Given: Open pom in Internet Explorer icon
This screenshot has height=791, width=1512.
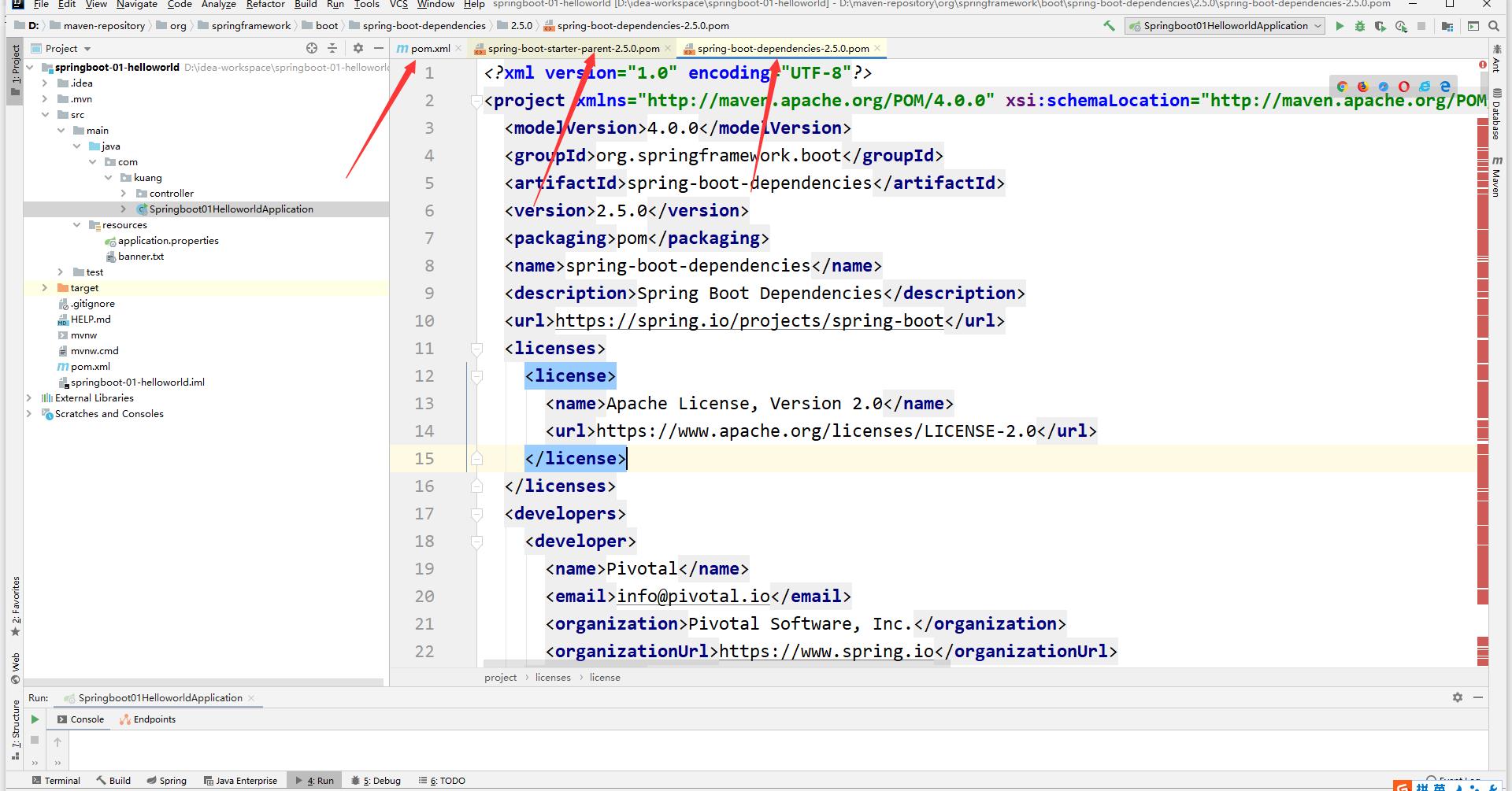Looking at the screenshot, I should tap(1425, 87).
